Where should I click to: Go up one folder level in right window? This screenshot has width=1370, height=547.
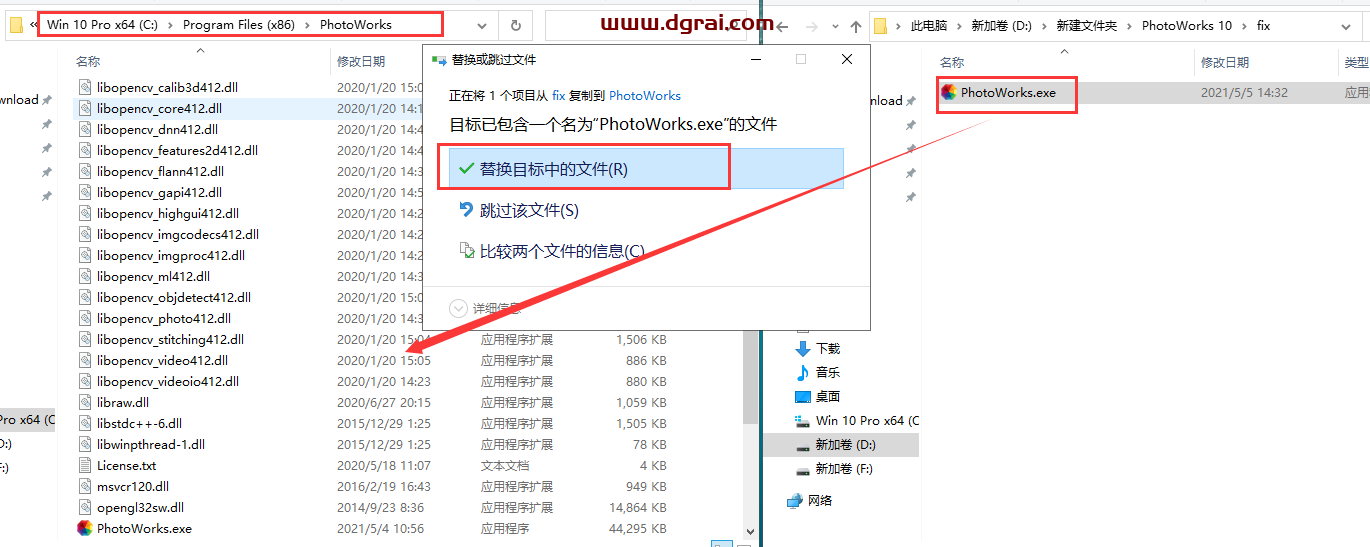pos(855,26)
